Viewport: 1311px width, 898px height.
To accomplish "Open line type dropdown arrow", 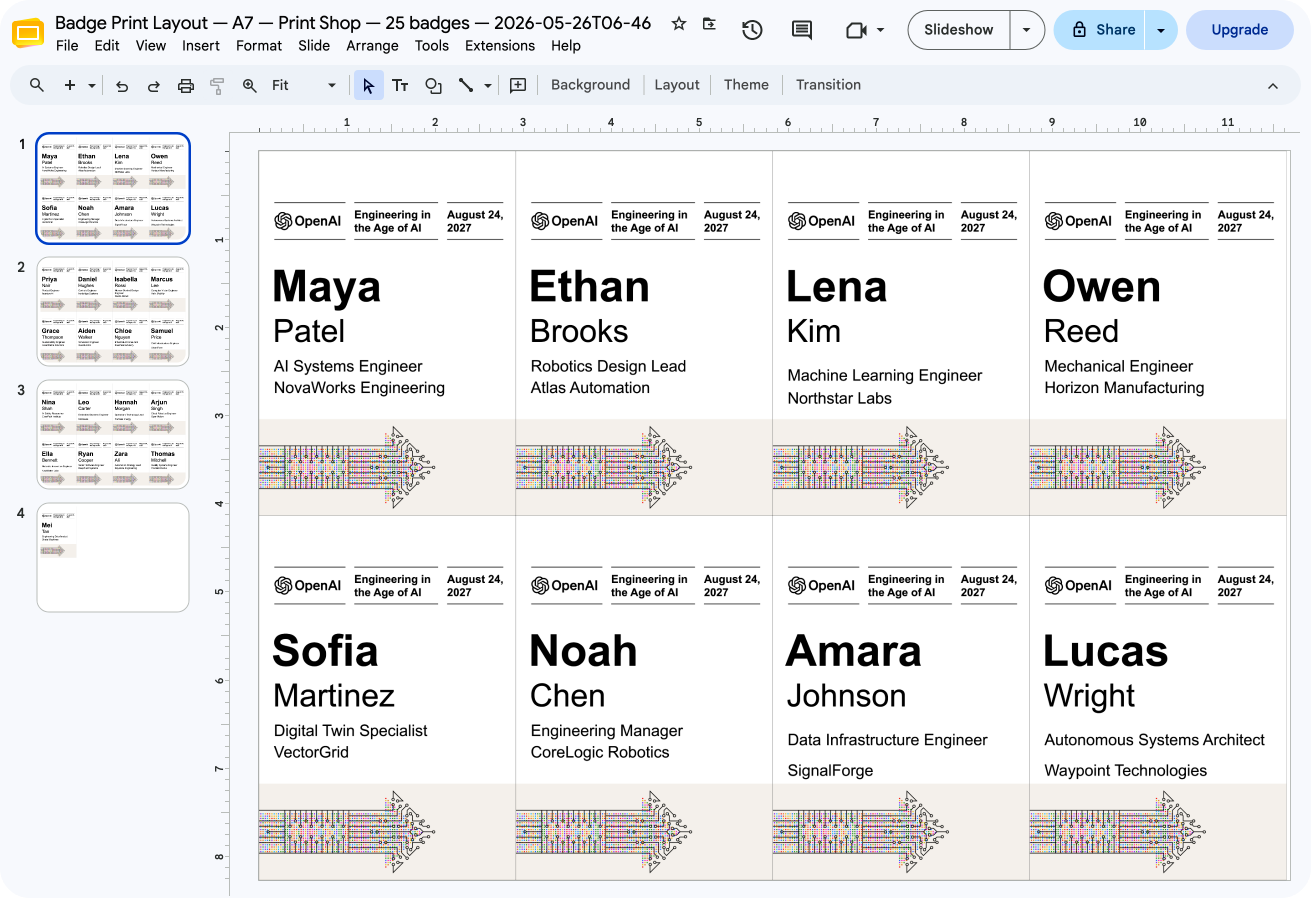I will click(488, 86).
